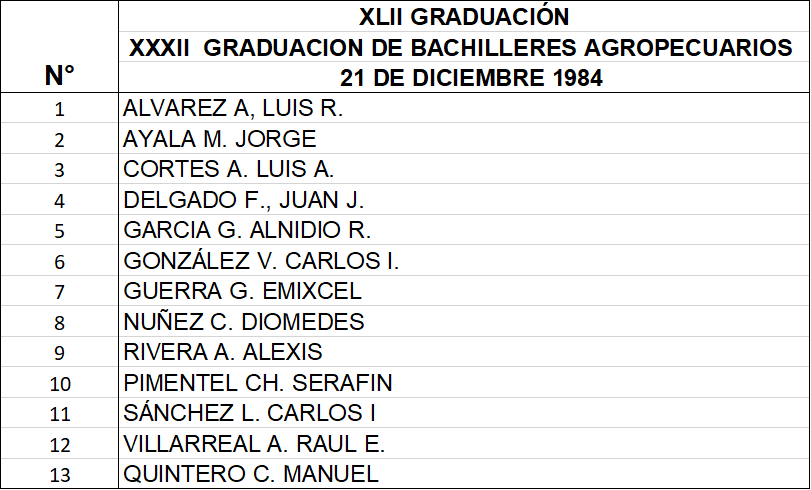Click the 21 DE DICIEMBRE 1984 cell
Viewport: 811px width, 490px height.
pyautogui.click(x=464, y=78)
